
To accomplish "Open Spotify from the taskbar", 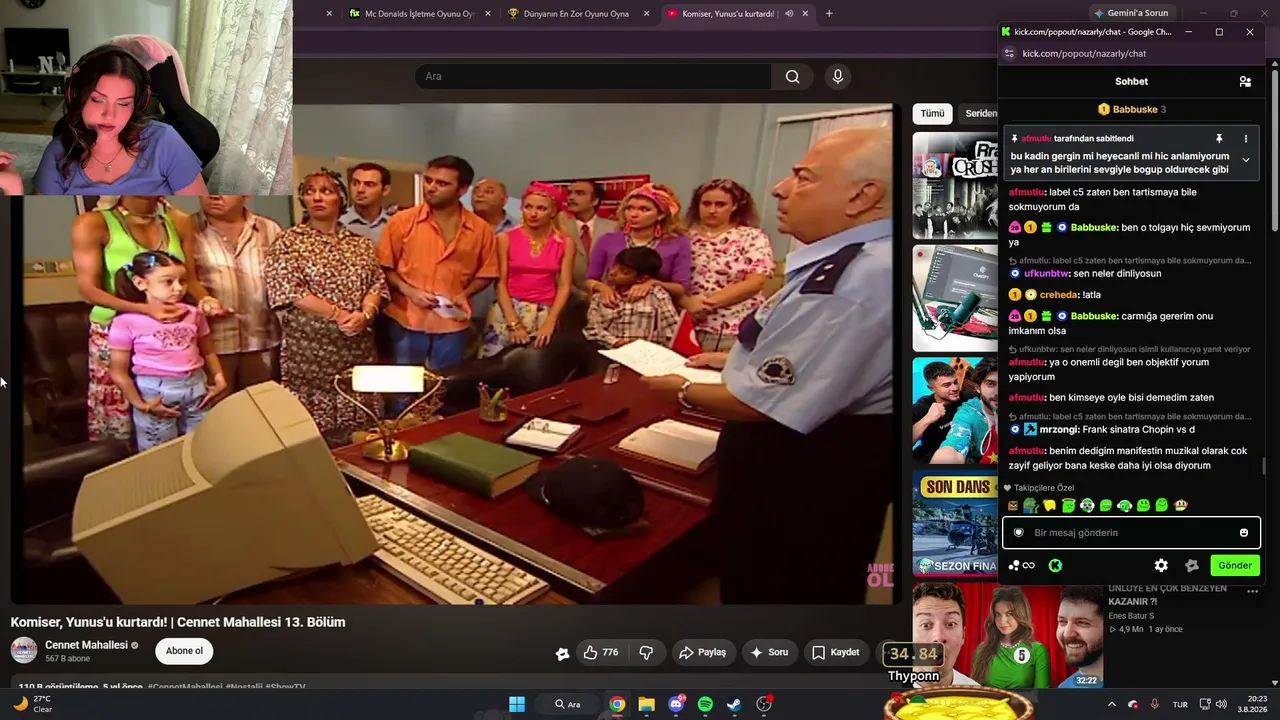I will pyautogui.click(x=705, y=704).
